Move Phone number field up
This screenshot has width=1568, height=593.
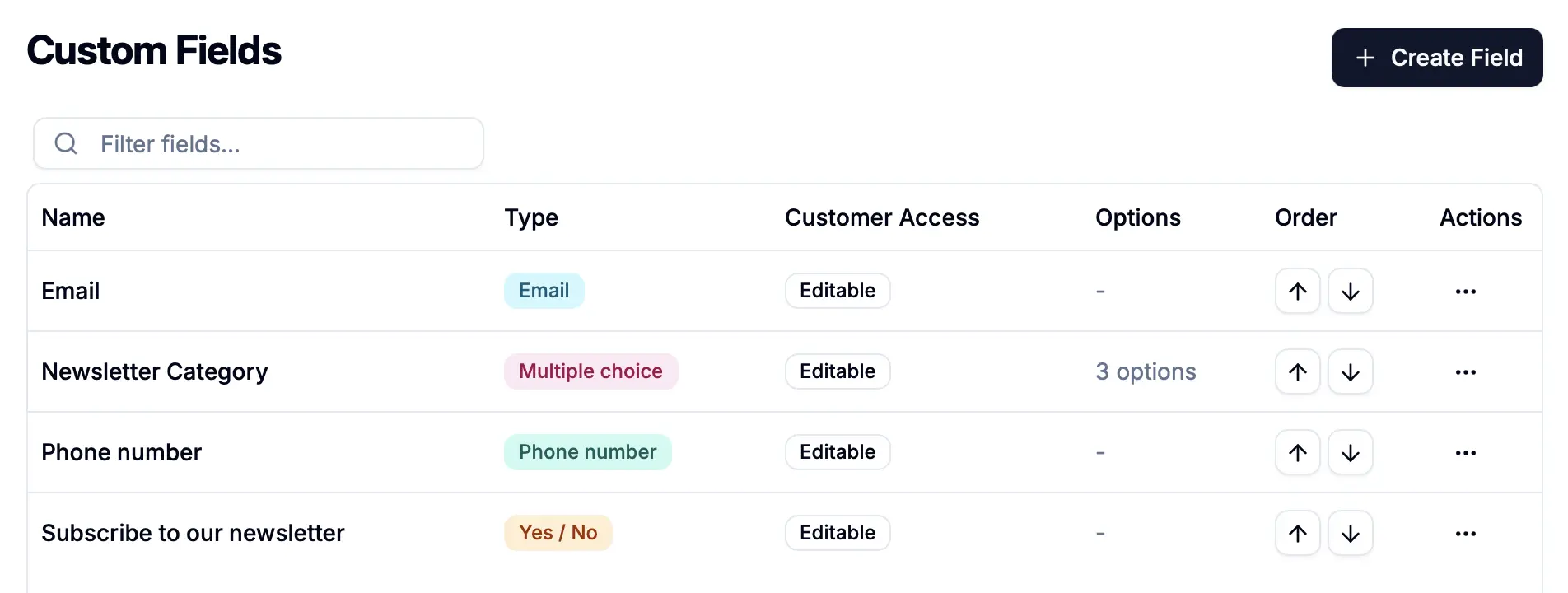[x=1297, y=452]
